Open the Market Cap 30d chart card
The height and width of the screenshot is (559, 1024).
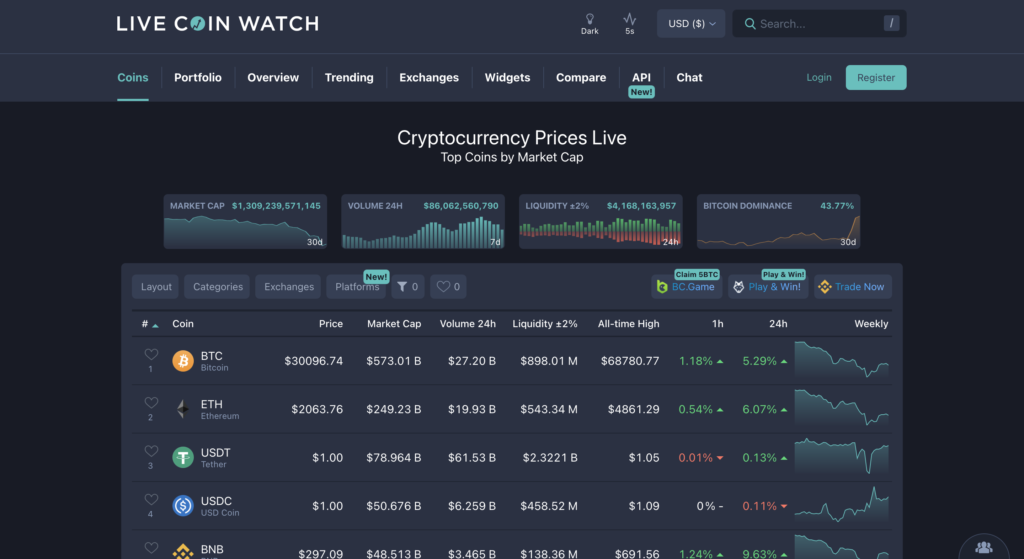[246, 221]
